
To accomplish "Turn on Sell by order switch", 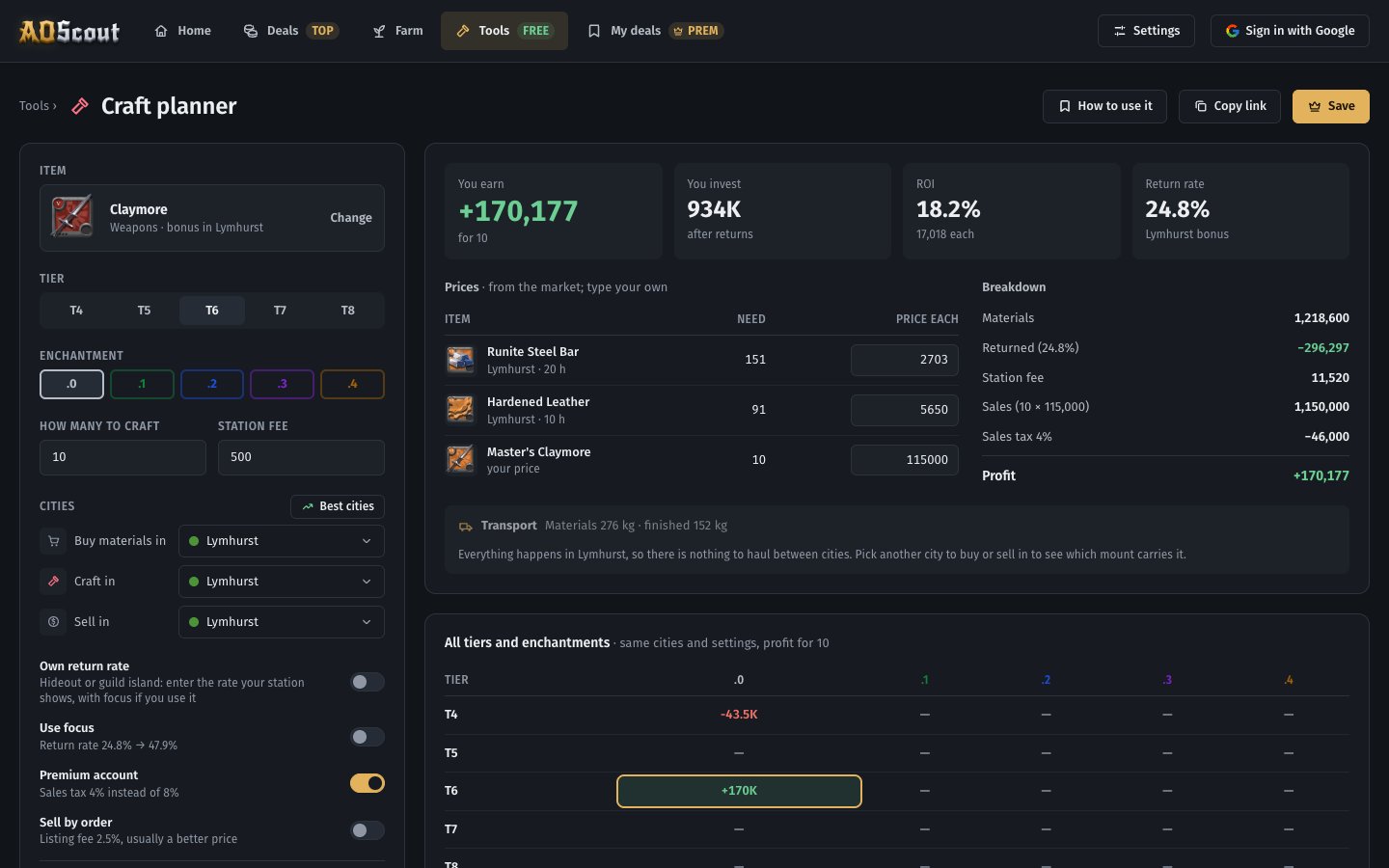I will click(367, 830).
